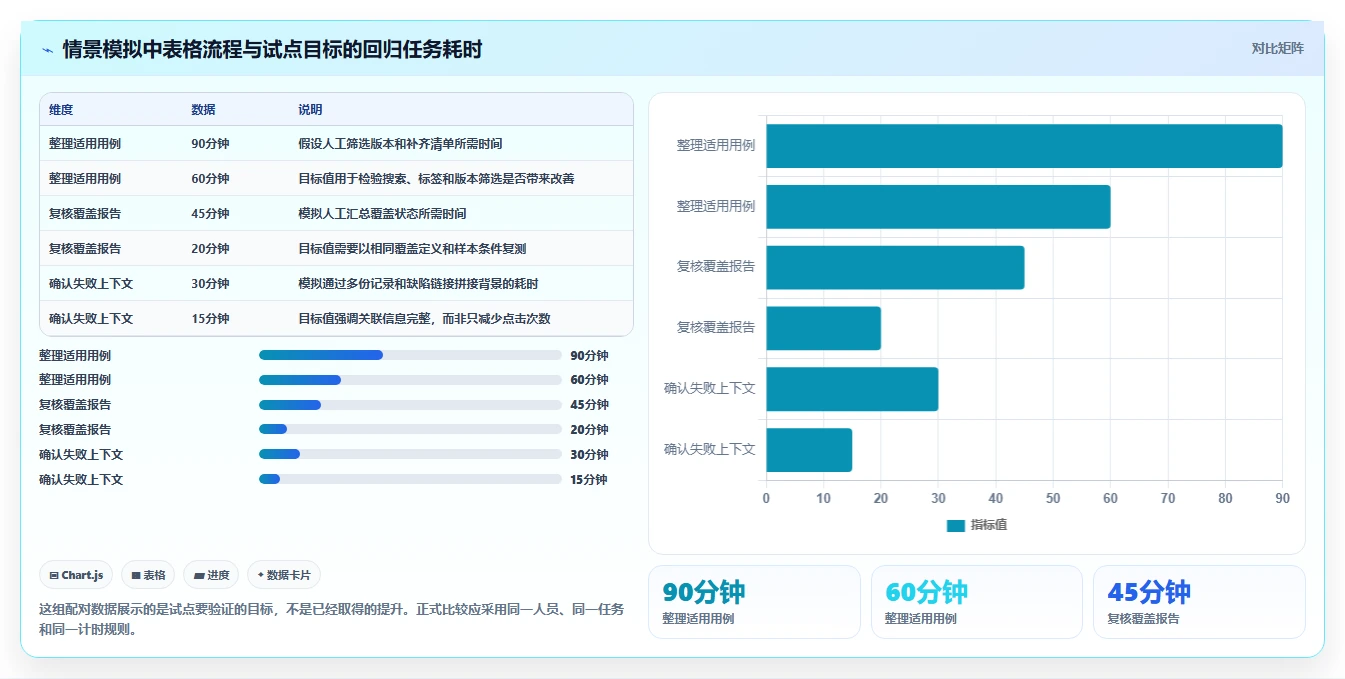The image size is (1345, 679).
Task: Click the progress bar labeled 90分钟
Action: coord(410,355)
